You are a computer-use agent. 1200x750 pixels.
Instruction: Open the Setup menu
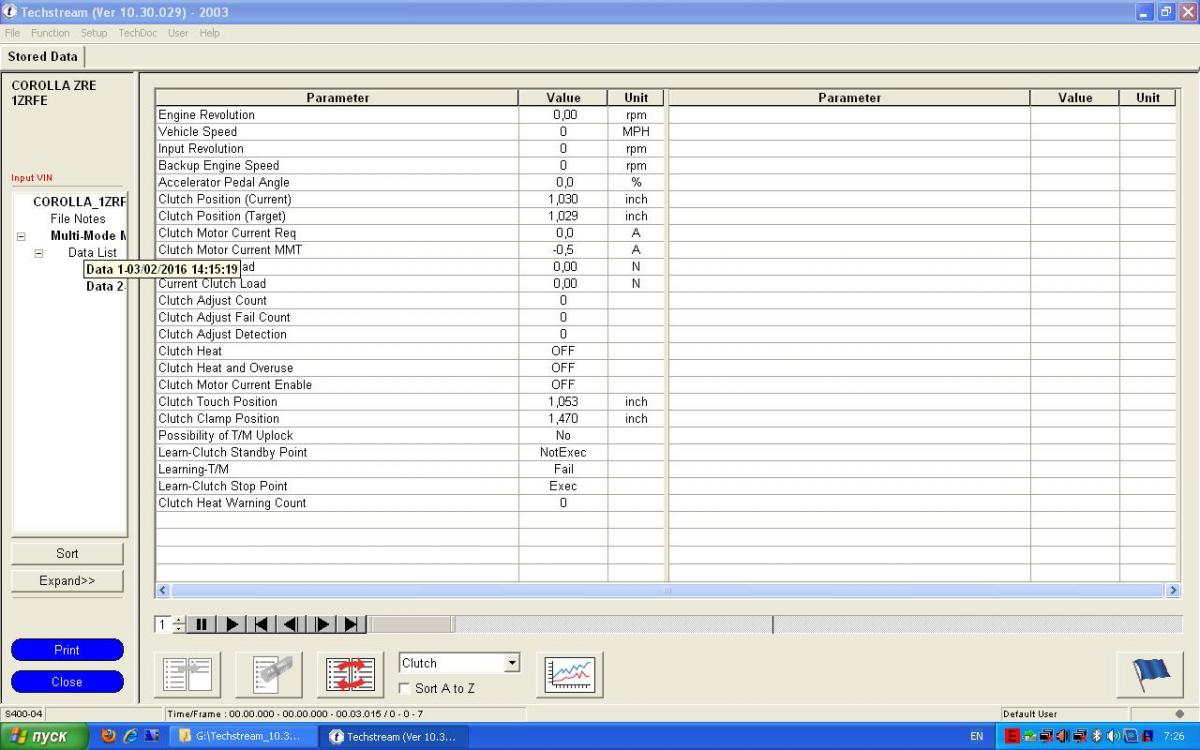click(x=94, y=33)
